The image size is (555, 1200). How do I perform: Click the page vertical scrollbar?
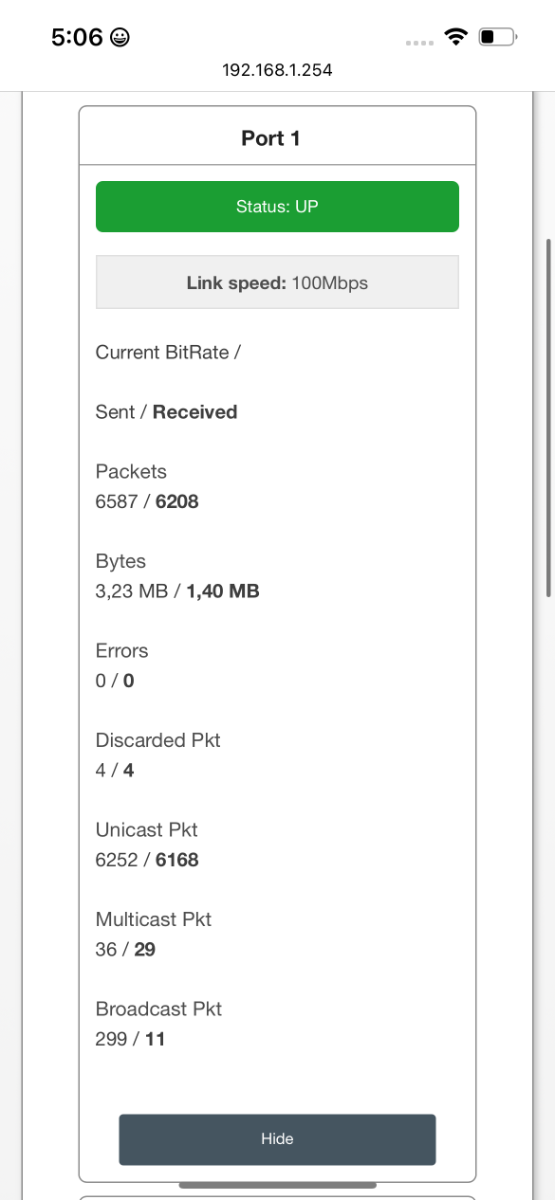549,418
